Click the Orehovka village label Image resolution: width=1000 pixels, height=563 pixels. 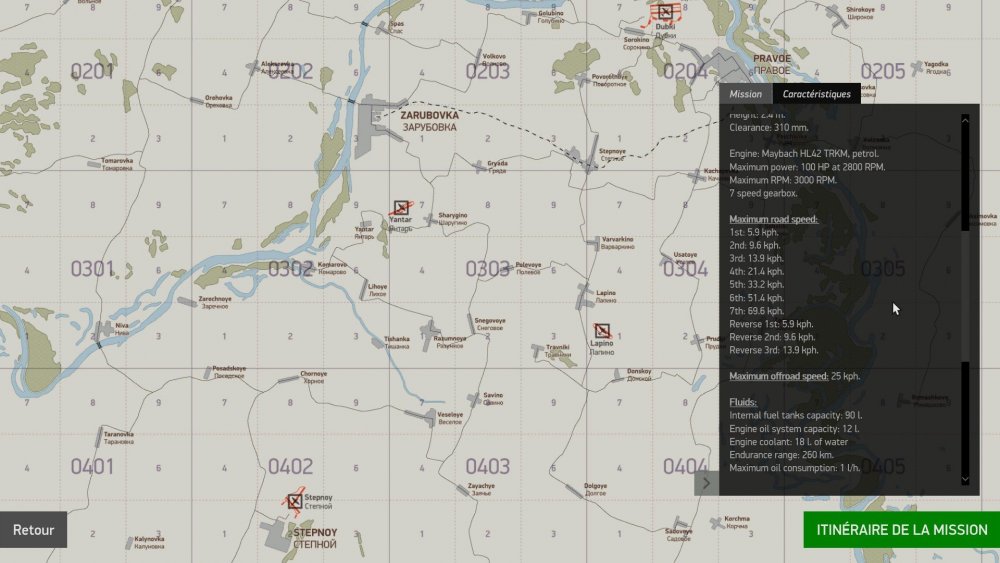point(219,101)
